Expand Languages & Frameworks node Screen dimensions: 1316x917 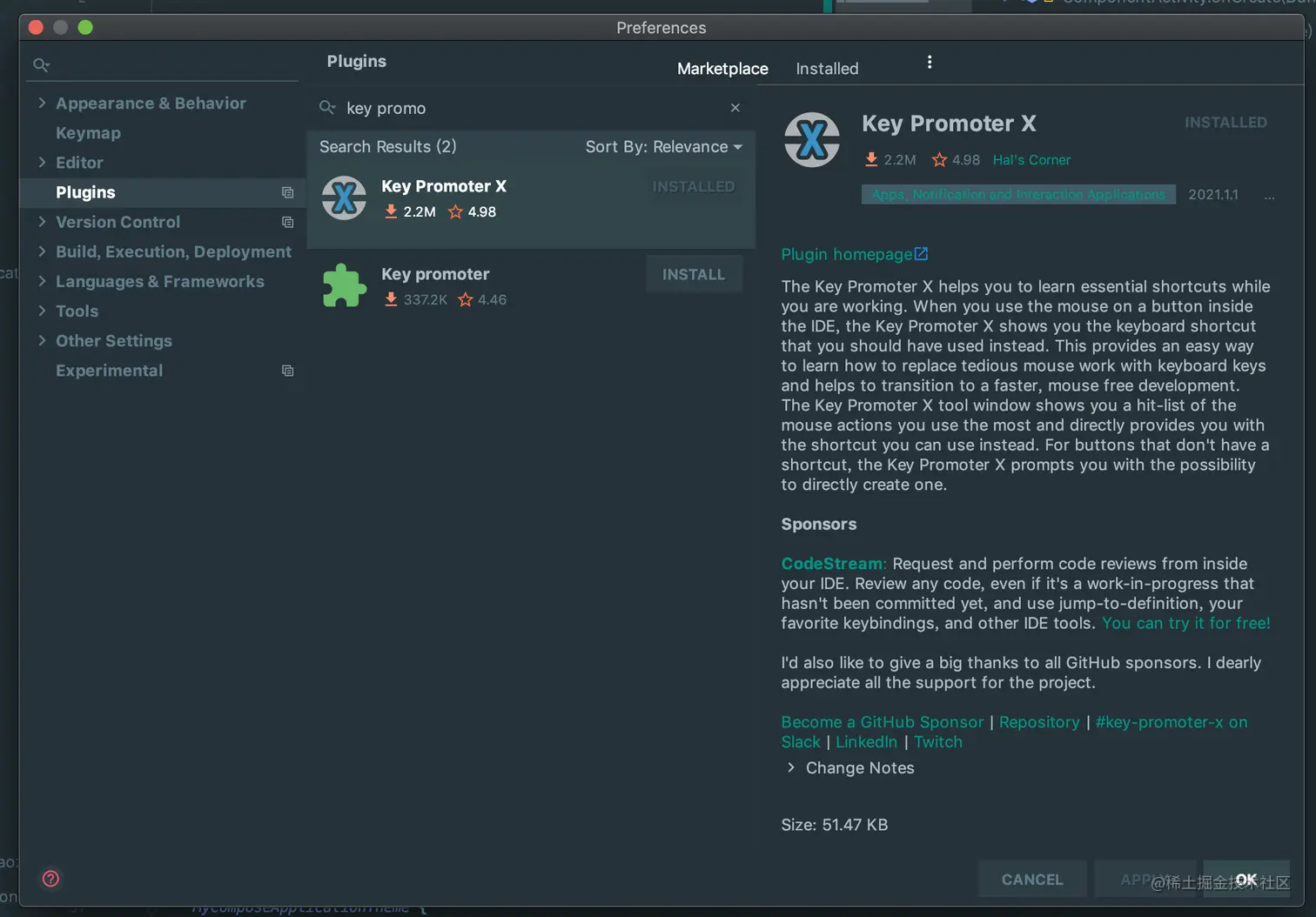(x=42, y=281)
